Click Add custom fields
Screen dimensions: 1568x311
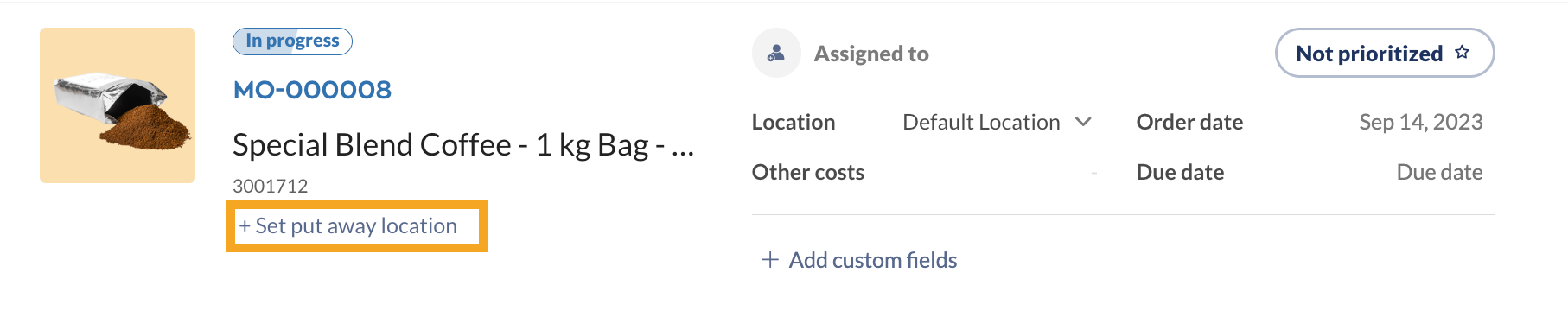click(873, 260)
